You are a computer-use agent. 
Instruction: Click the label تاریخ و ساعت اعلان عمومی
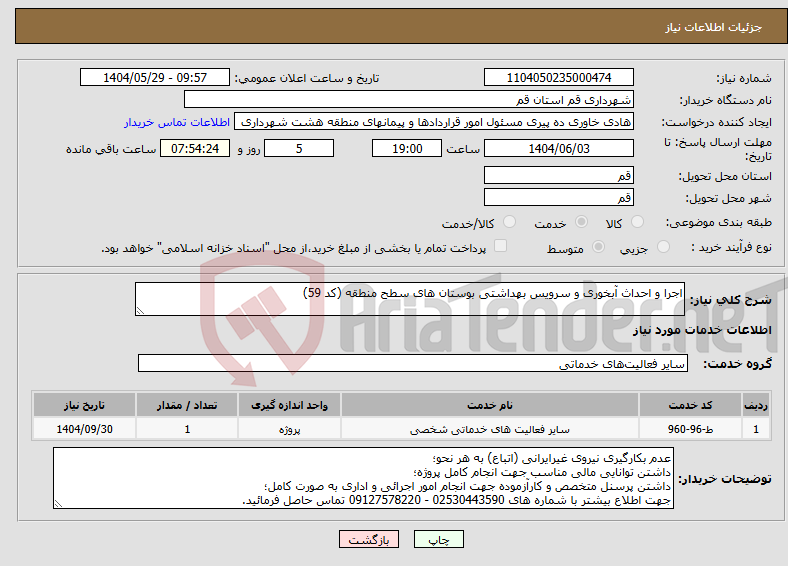(307, 78)
